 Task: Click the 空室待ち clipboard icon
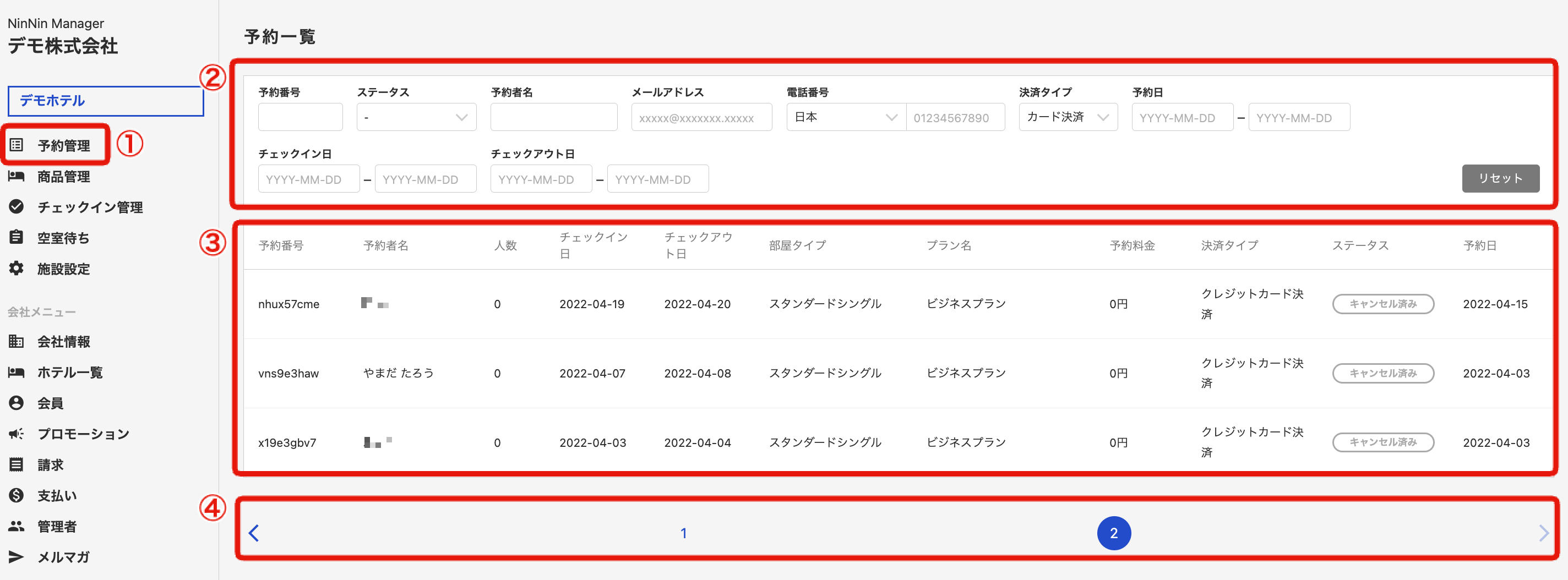(x=17, y=237)
